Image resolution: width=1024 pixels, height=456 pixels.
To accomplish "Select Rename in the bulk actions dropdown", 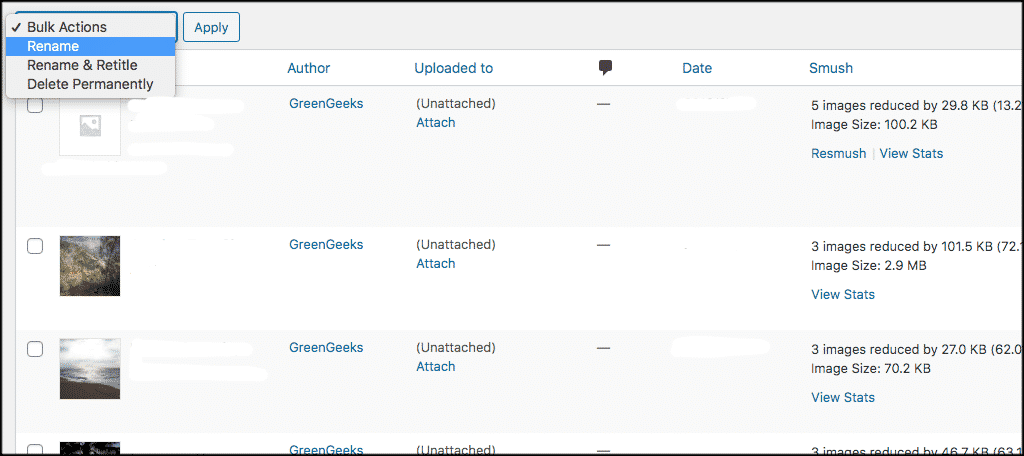I will pyautogui.click(x=90, y=46).
